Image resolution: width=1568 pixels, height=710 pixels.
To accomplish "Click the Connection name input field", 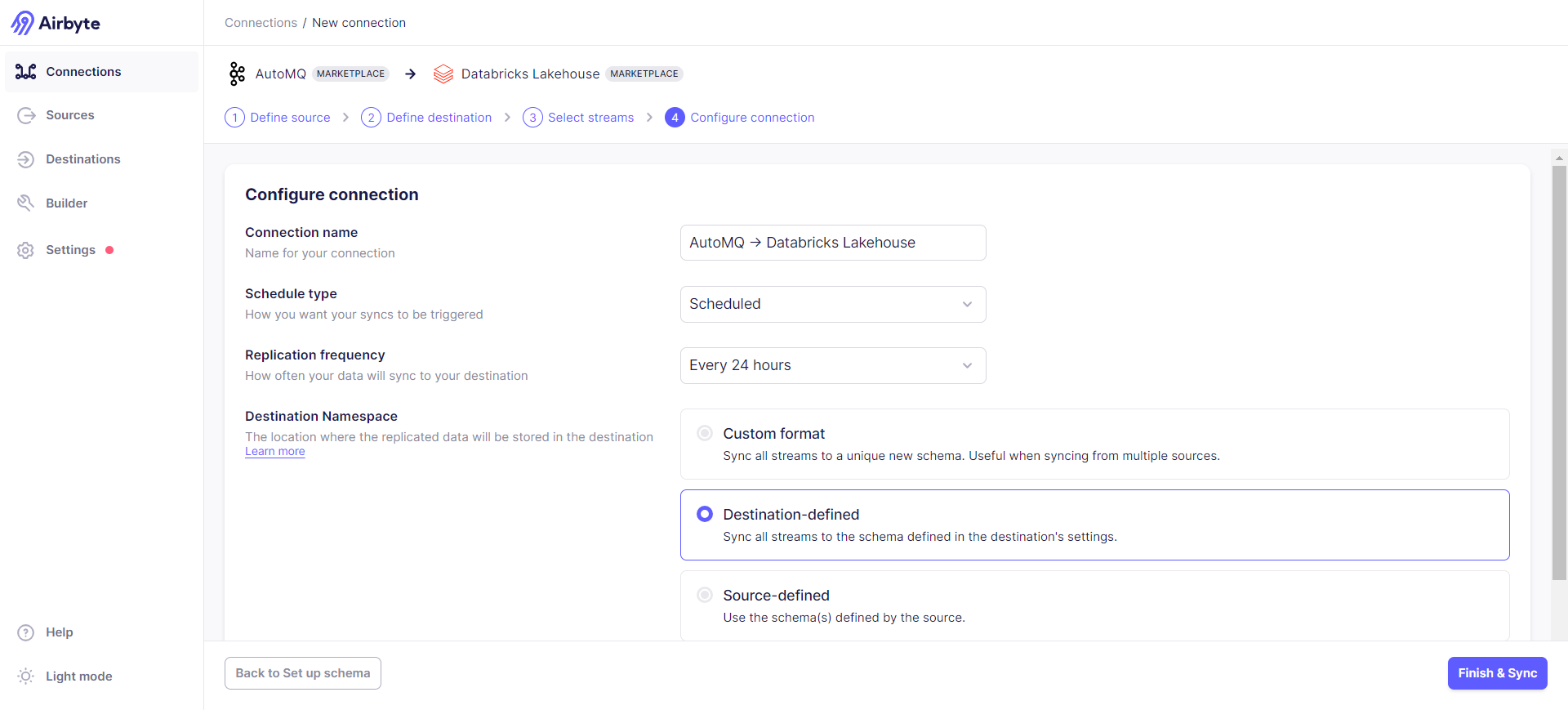I will coord(832,243).
